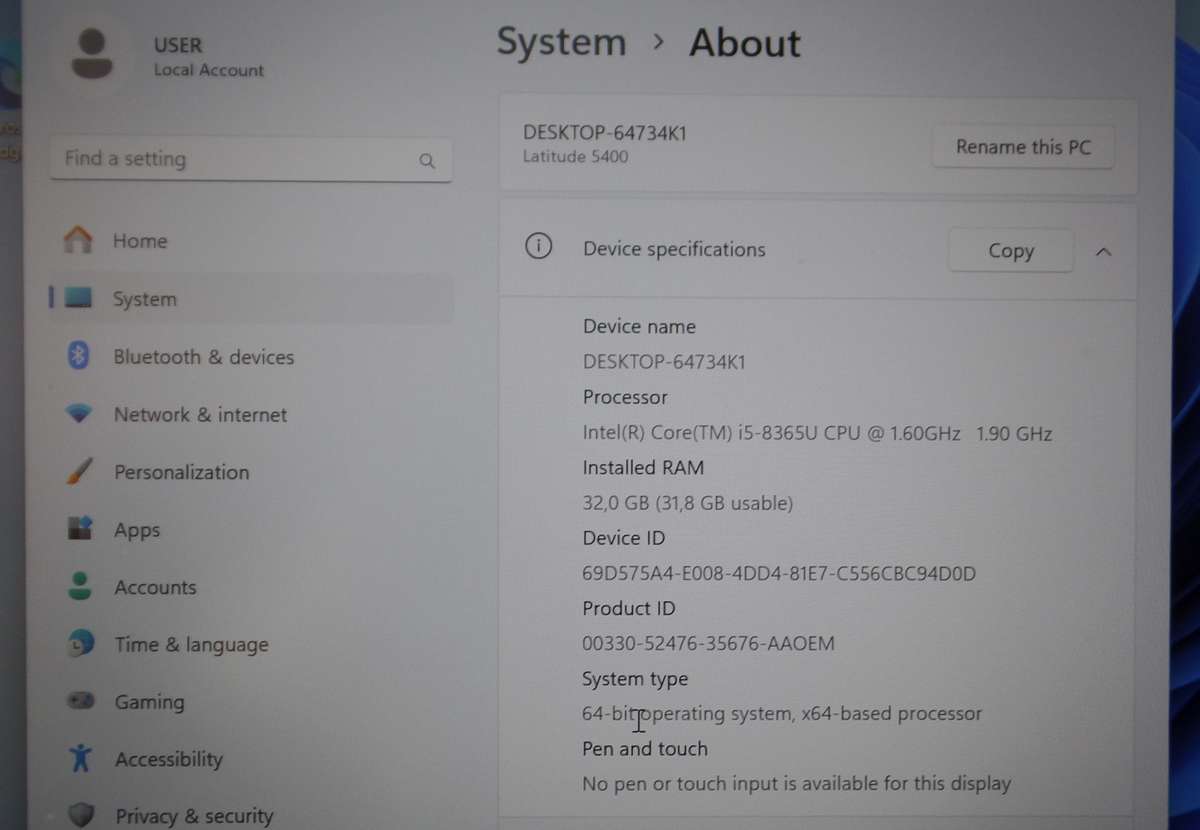The width and height of the screenshot is (1200, 830).
Task: Copy the device specifications
Action: point(1010,251)
